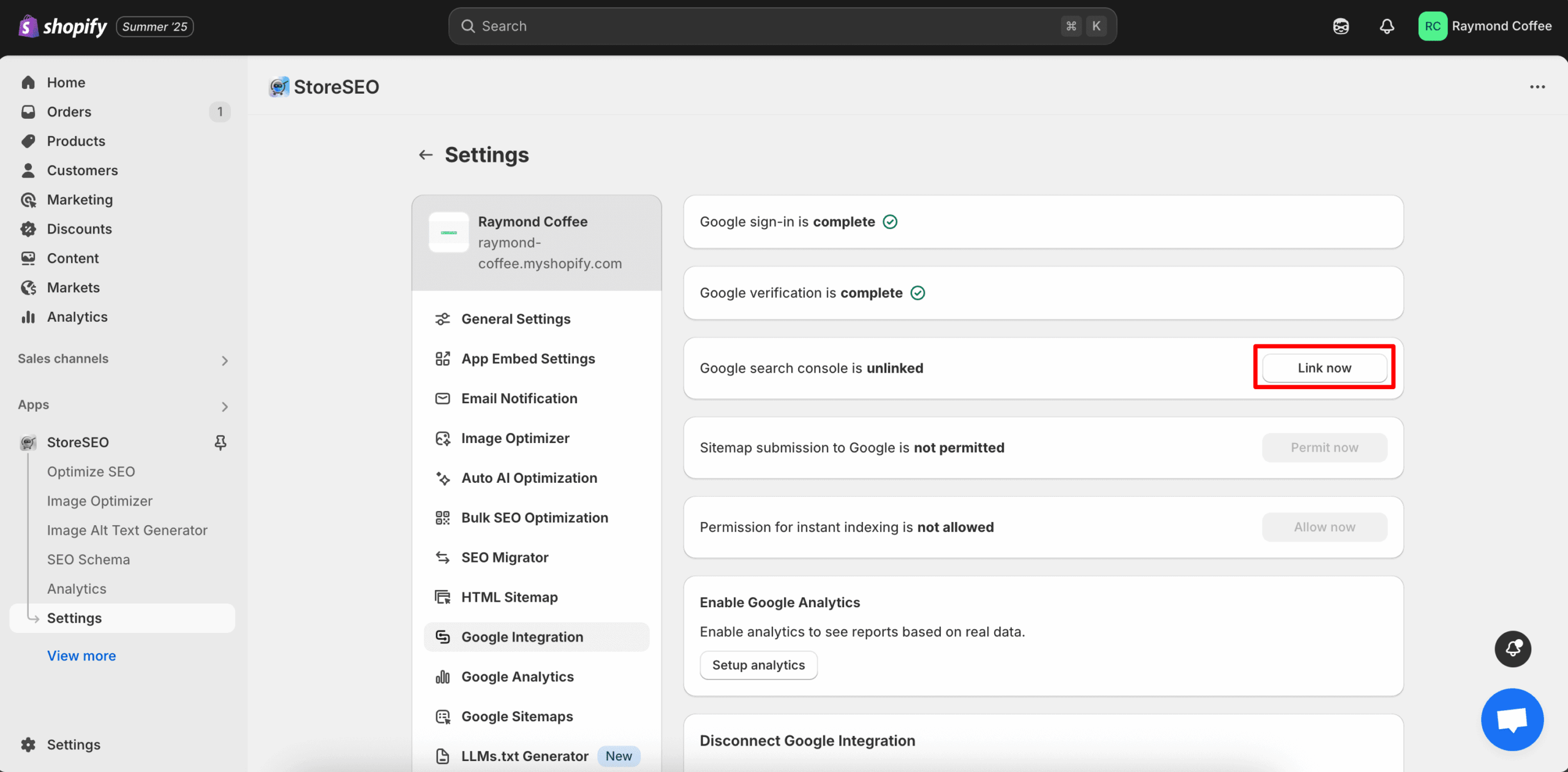Click the View more link
This screenshot has width=1568, height=772.
coord(81,656)
